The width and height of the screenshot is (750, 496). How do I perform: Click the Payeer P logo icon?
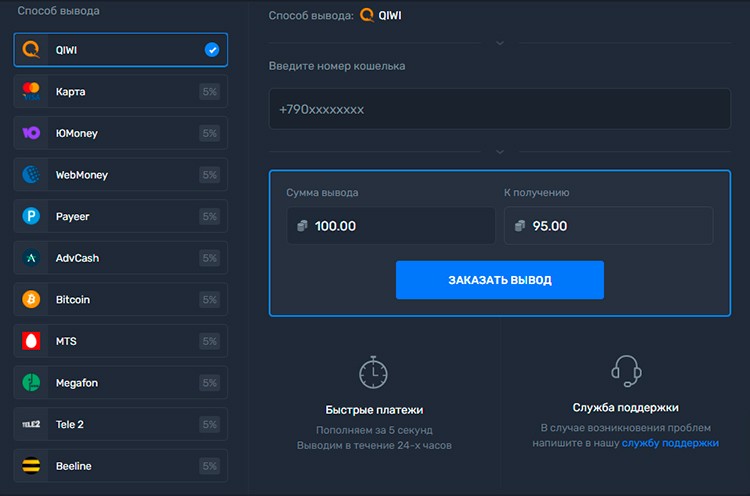(31, 216)
